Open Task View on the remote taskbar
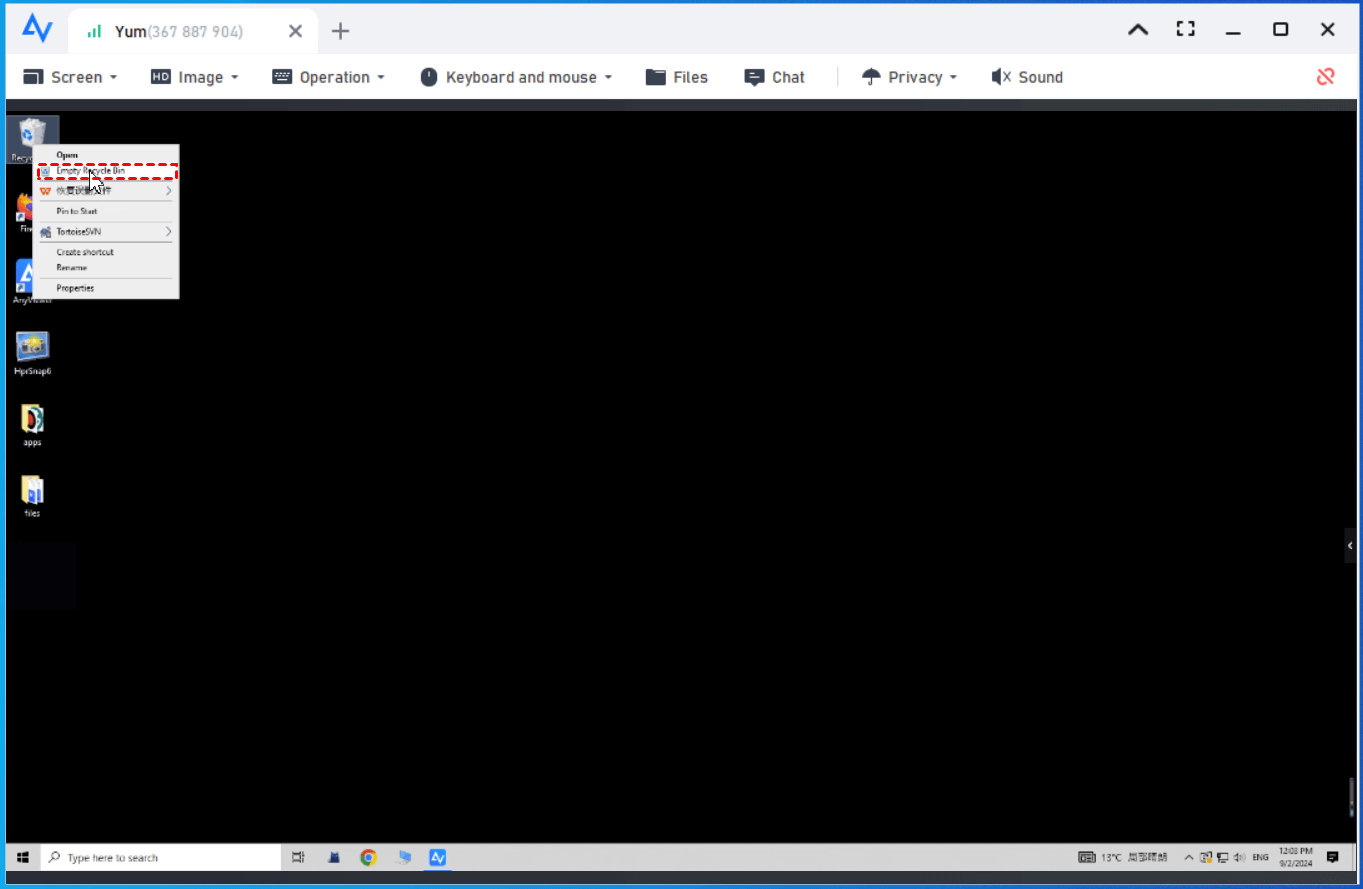Viewport: 1363px width, 889px height. click(298, 857)
